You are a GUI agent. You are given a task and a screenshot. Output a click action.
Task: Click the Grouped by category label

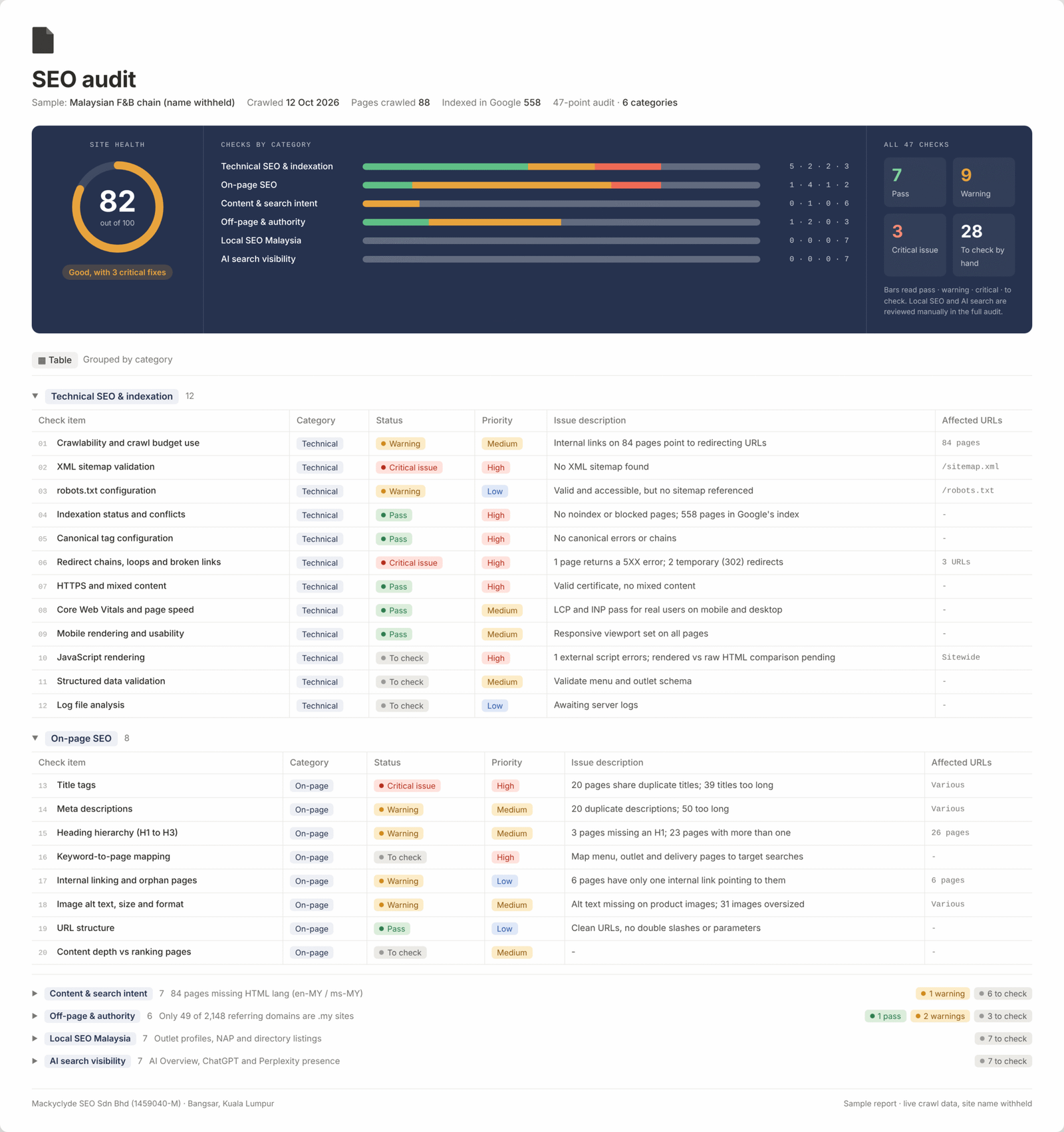tap(128, 359)
